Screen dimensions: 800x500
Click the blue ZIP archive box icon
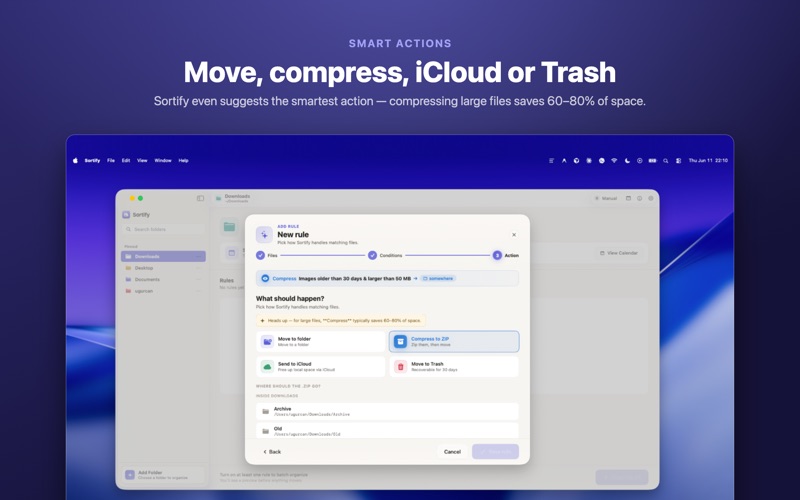coord(401,341)
